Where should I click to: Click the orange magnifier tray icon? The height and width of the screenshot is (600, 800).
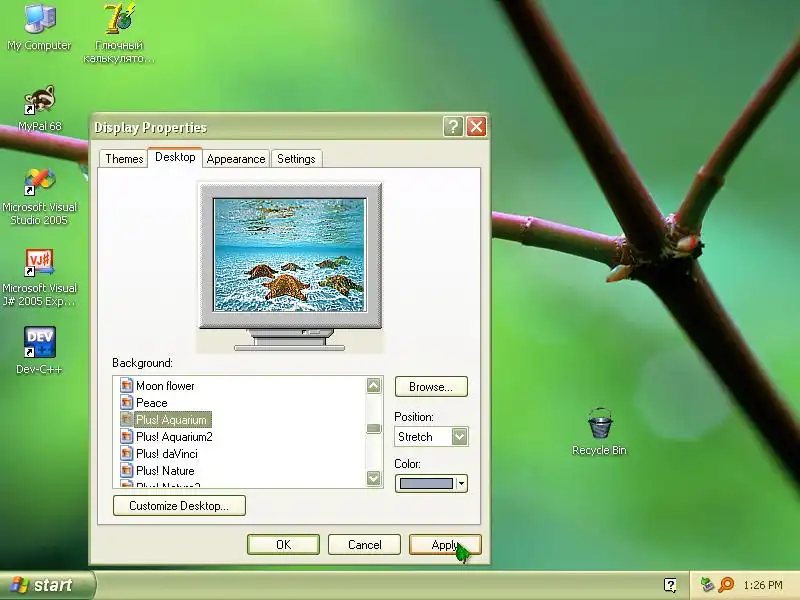point(726,584)
